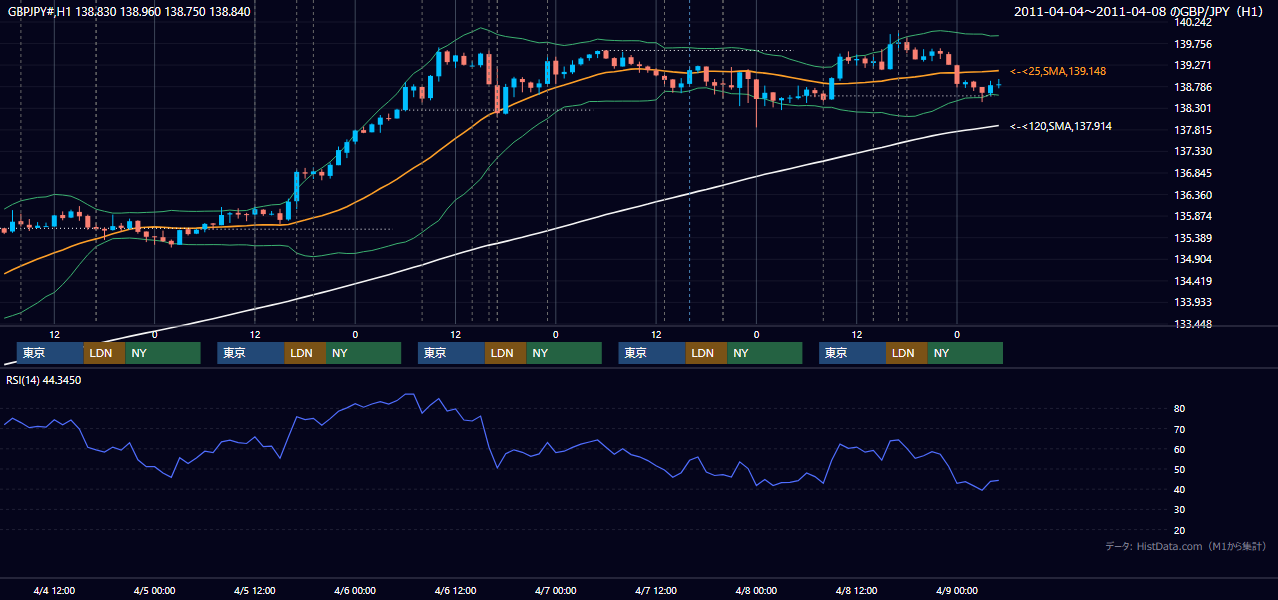Click the 137.330 price axis label
Screen dimensions: 1278x600
1194,151
